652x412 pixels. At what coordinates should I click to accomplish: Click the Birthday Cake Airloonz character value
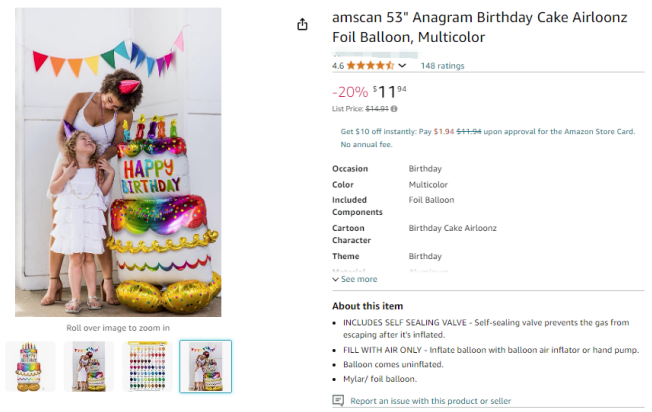click(x=452, y=228)
